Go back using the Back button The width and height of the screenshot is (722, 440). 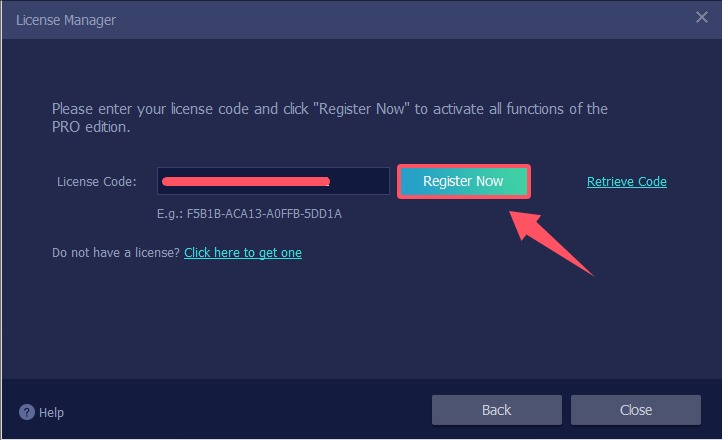[x=496, y=410]
